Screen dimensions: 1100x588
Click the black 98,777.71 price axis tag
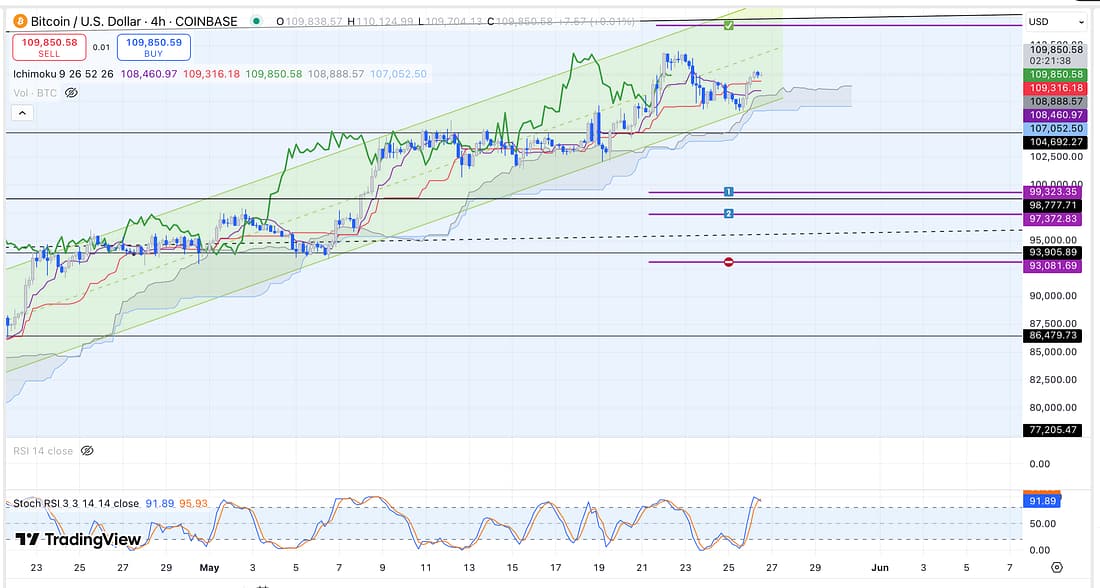pyautogui.click(x=1052, y=205)
